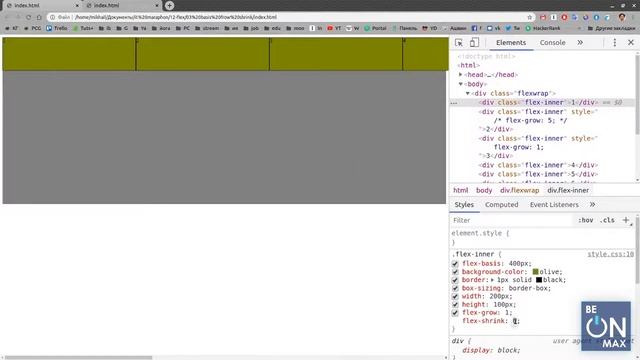The image size is (640, 360).
Task: Uncheck the background-color declaration
Action: tap(455, 272)
